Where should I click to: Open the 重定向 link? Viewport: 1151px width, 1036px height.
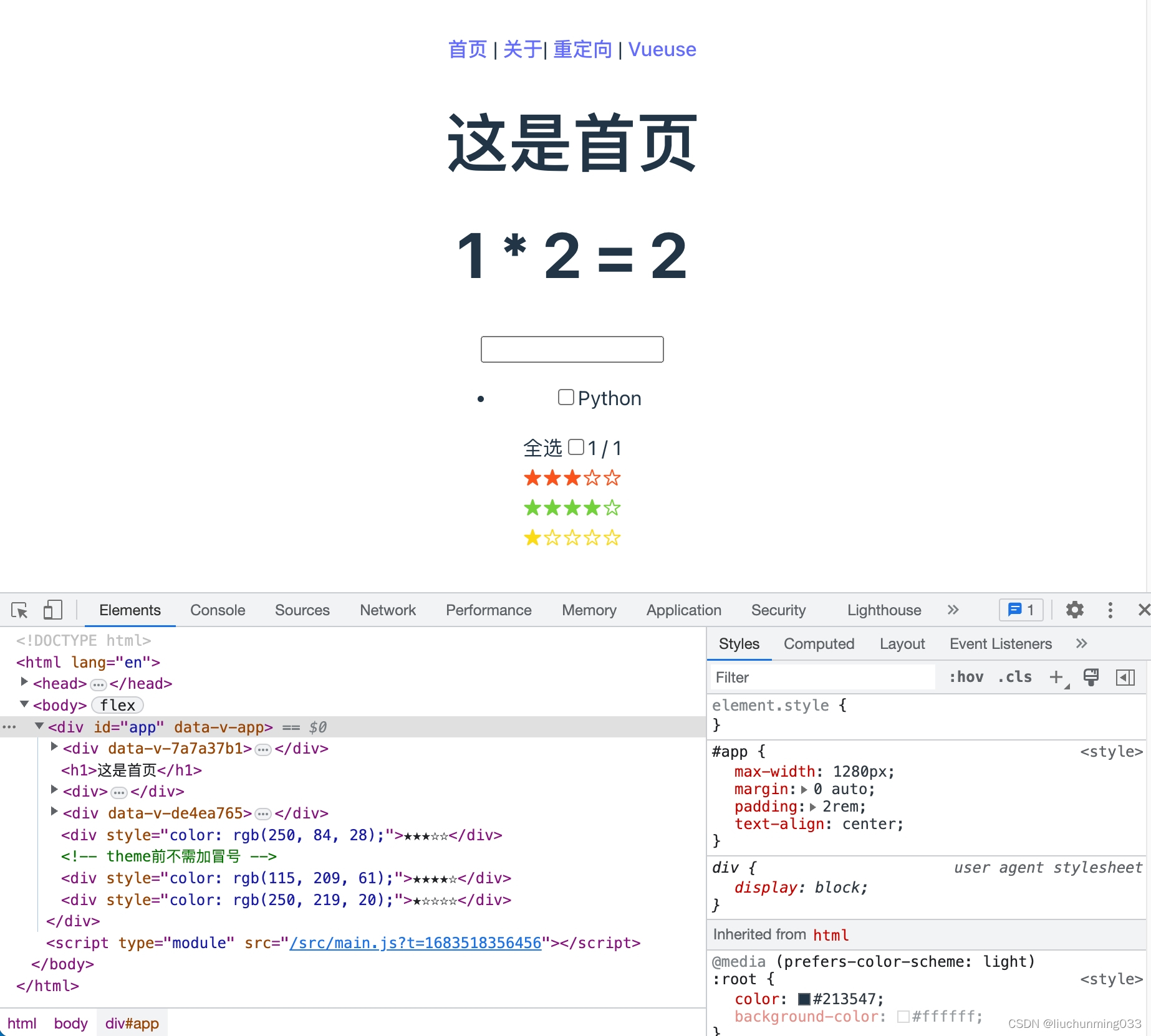click(x=582, y=49)
